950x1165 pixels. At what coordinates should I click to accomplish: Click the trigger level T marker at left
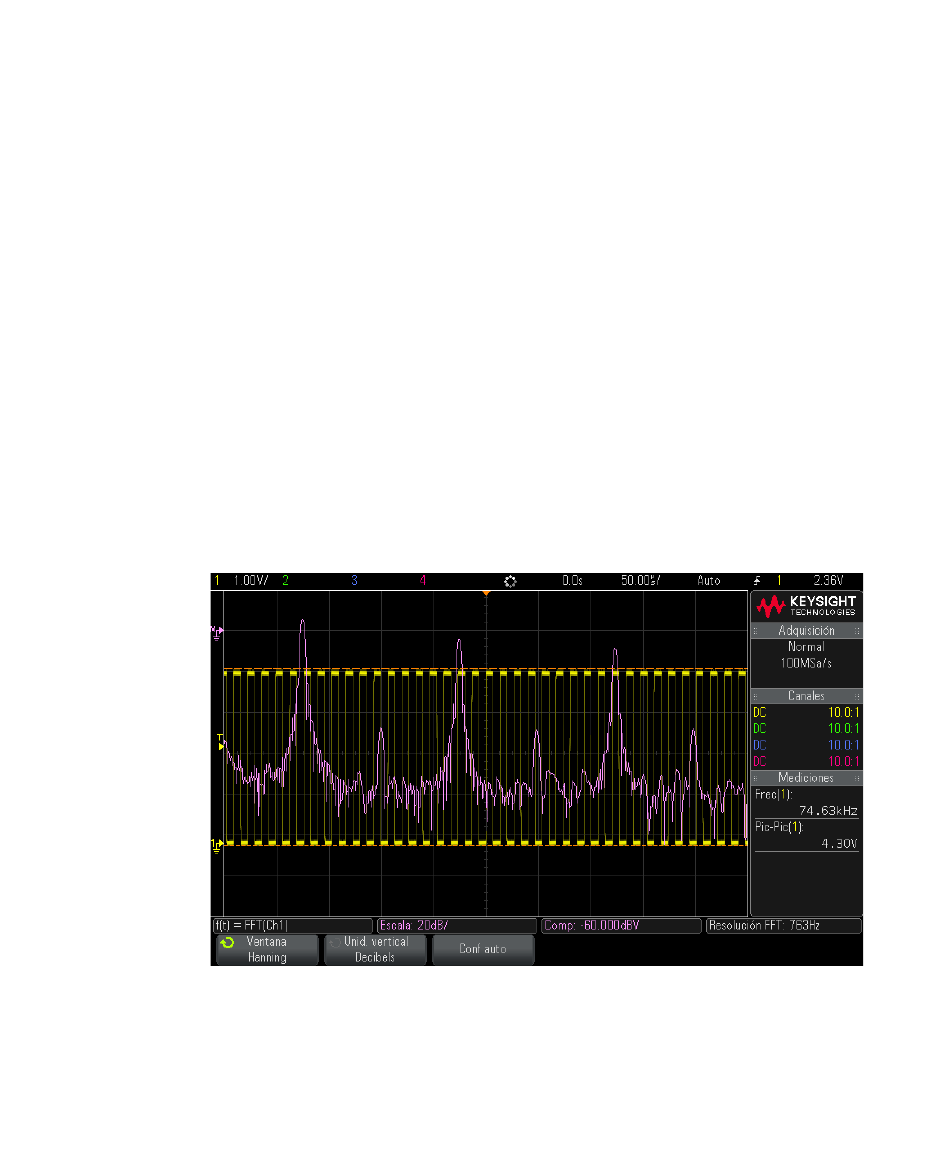(x=221, y=741)
